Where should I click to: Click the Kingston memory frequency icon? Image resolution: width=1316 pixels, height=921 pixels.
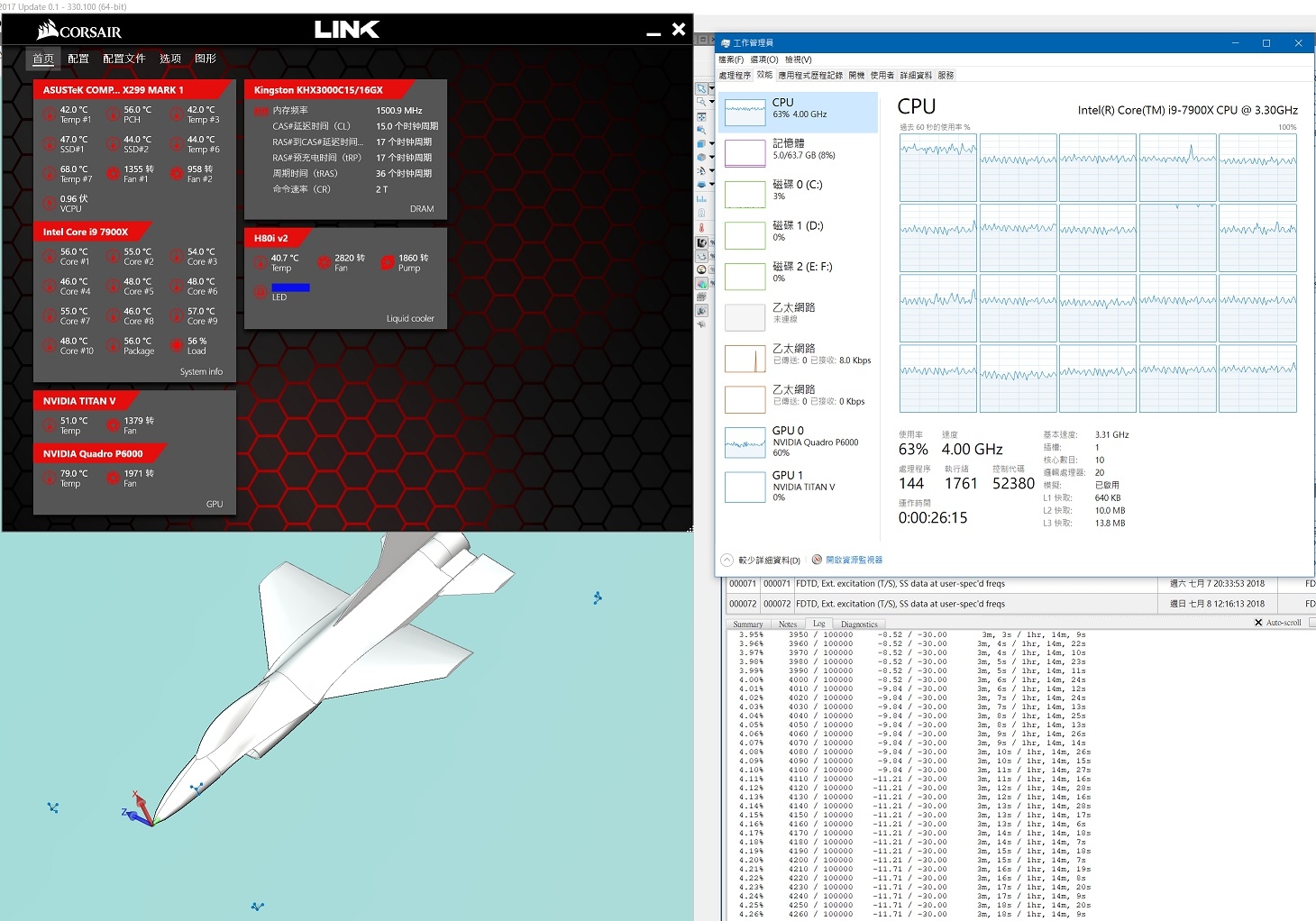[x=261, y=111]
